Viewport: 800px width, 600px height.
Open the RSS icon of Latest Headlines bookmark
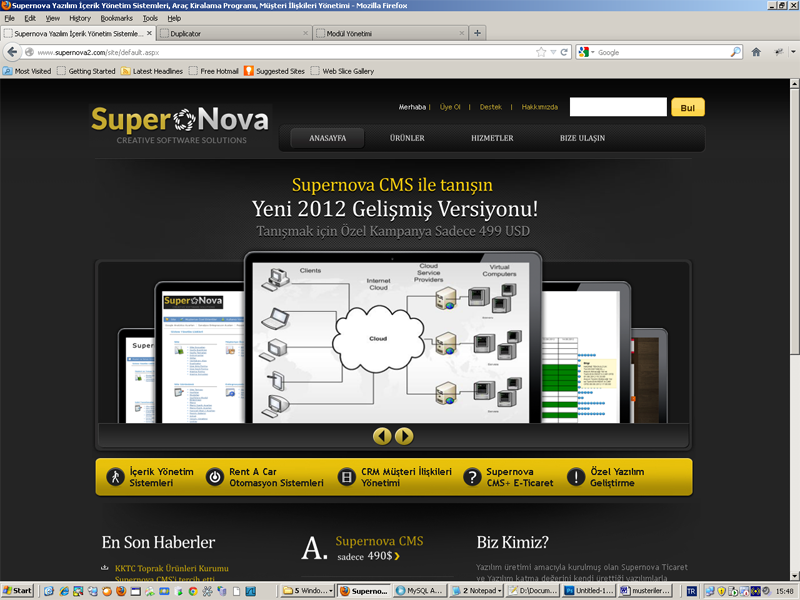click(125, 71)
